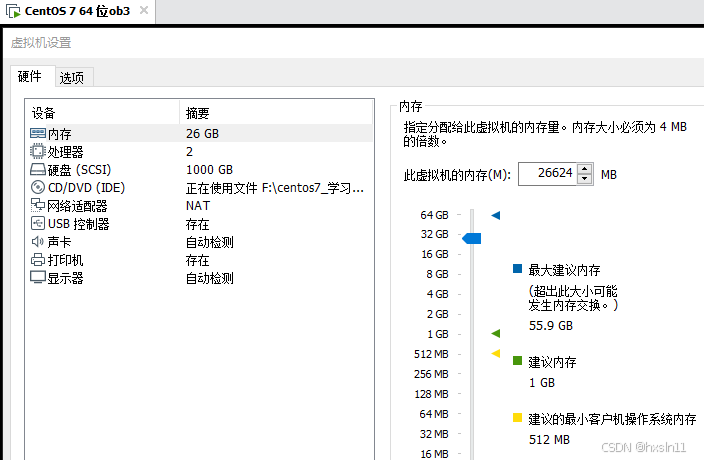This screenshot has height=460, width=704.
Task: Click the sound card (声卡) speaker icon
Action: coord(37,242)
